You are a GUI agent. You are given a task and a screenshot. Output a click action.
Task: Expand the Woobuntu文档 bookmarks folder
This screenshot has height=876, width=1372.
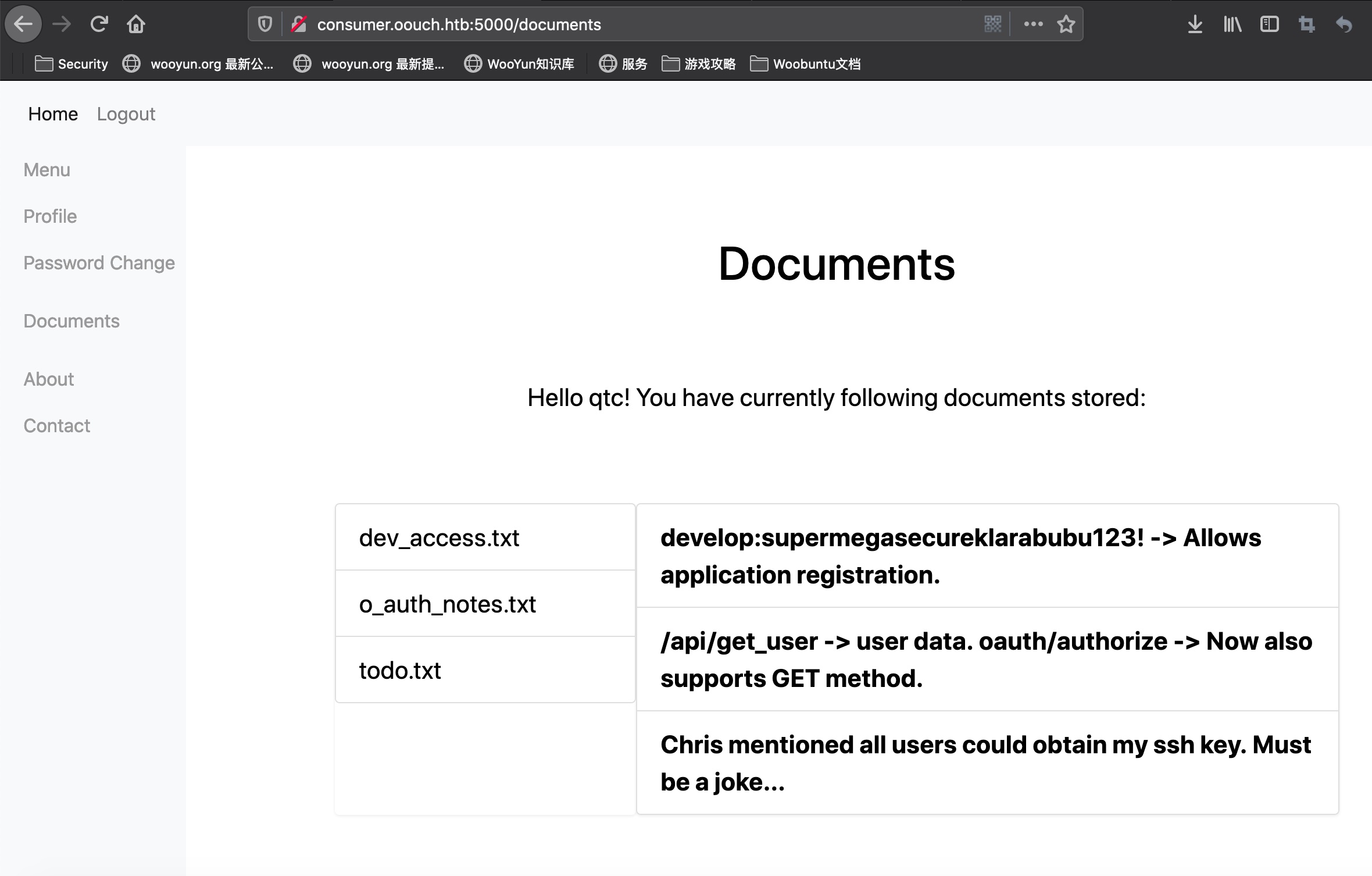(x=805, y=64)
